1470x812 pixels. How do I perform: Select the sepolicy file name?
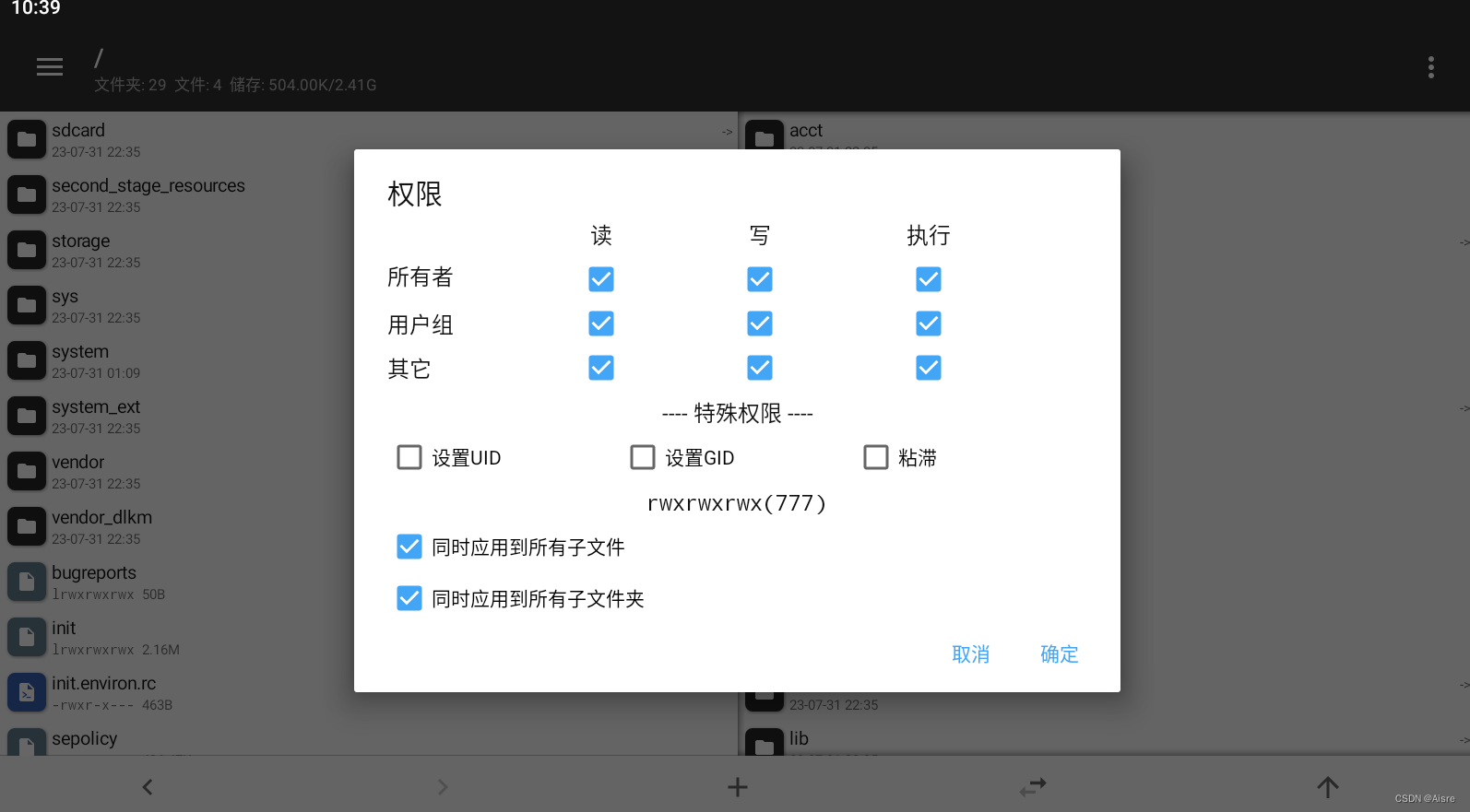click(x=85, y=739)
